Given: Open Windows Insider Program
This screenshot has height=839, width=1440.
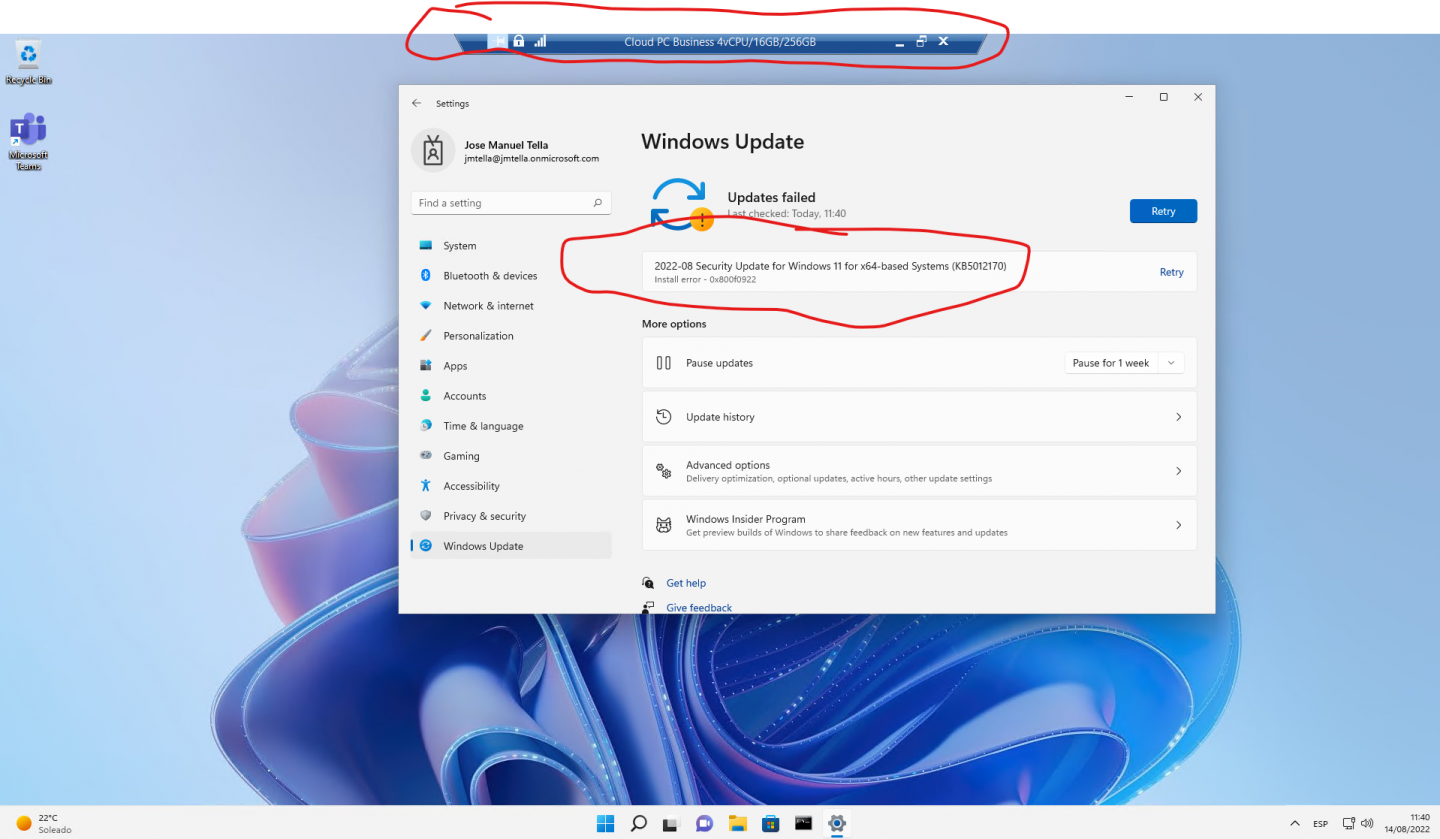Looking at the screenshot, I should pos(919,525).
